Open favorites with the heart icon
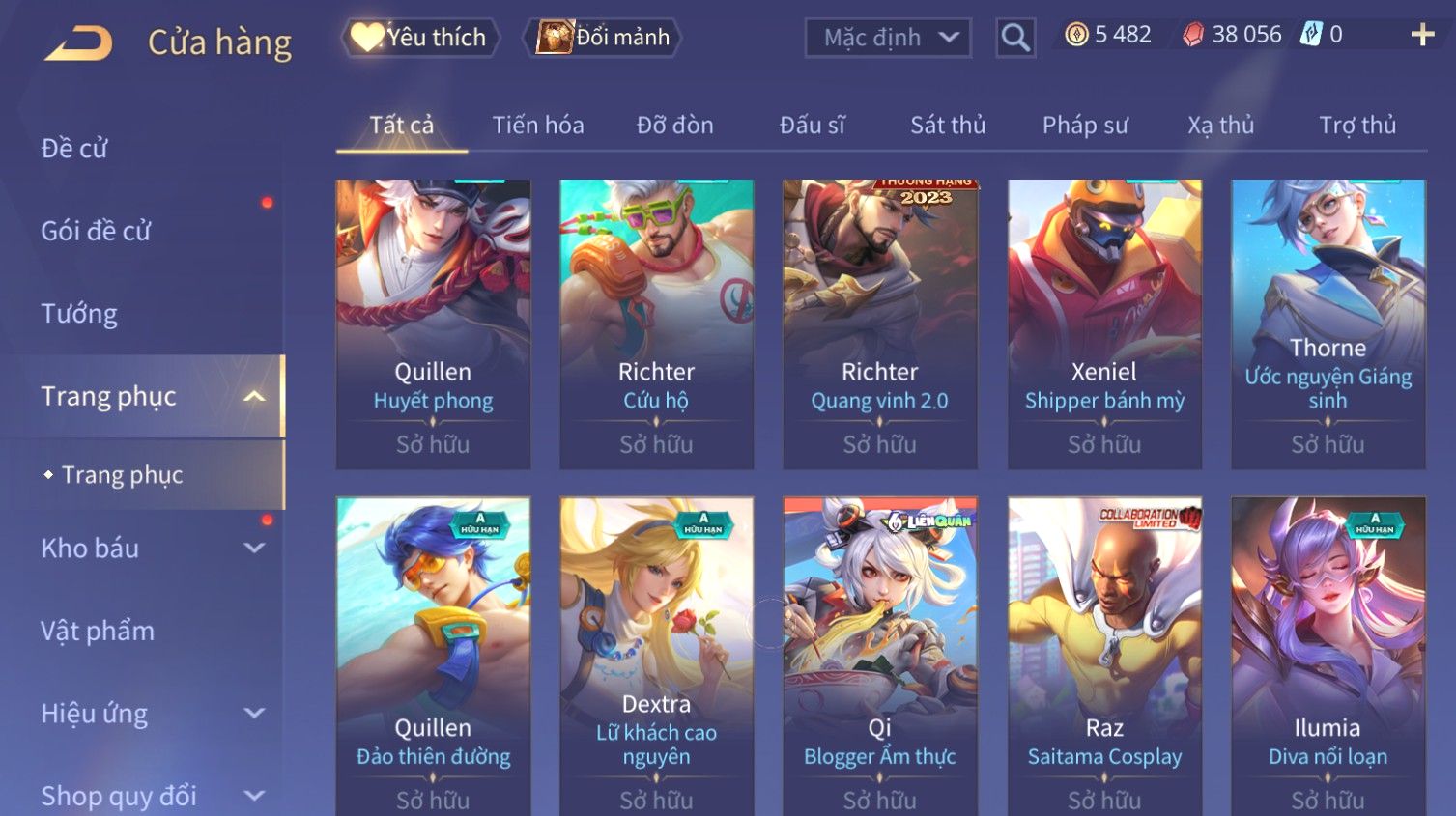The width and height of the screenshot is (1456, 816). pyautogui.click(x=366, y=38)
